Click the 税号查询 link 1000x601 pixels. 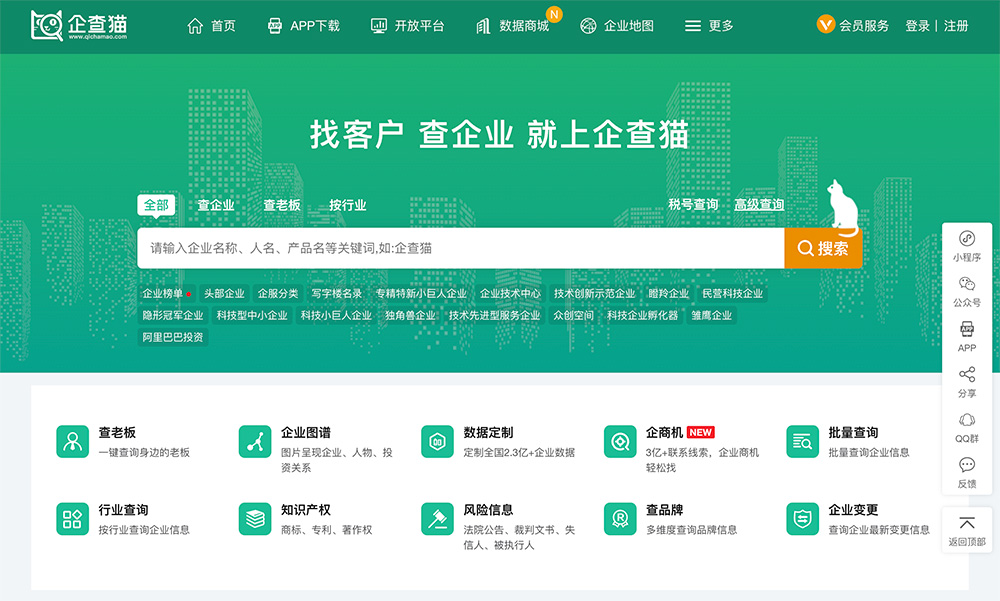[x=693, y=204]
